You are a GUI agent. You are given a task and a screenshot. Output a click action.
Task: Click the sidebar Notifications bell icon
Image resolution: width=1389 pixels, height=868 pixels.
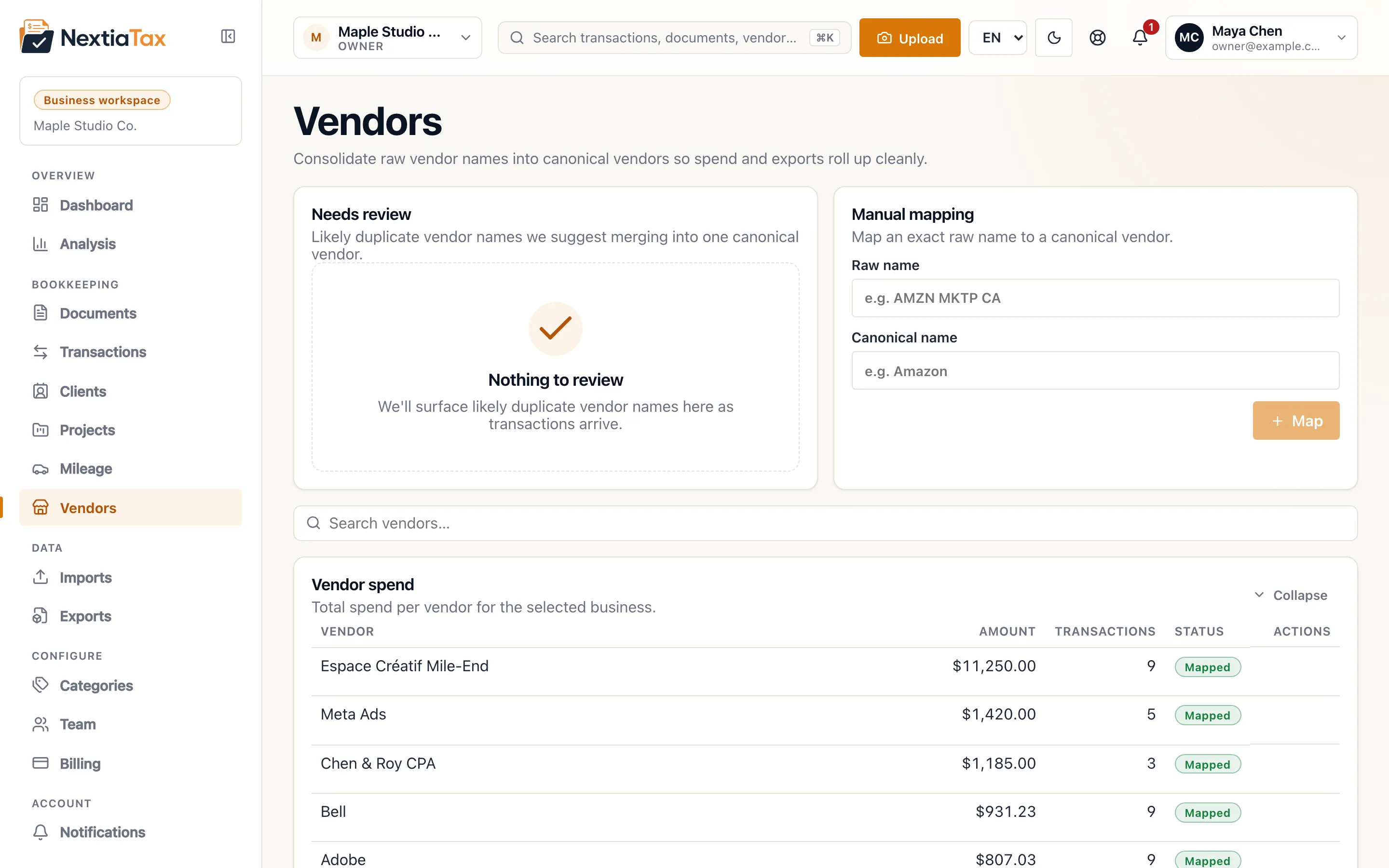[40, 832]
